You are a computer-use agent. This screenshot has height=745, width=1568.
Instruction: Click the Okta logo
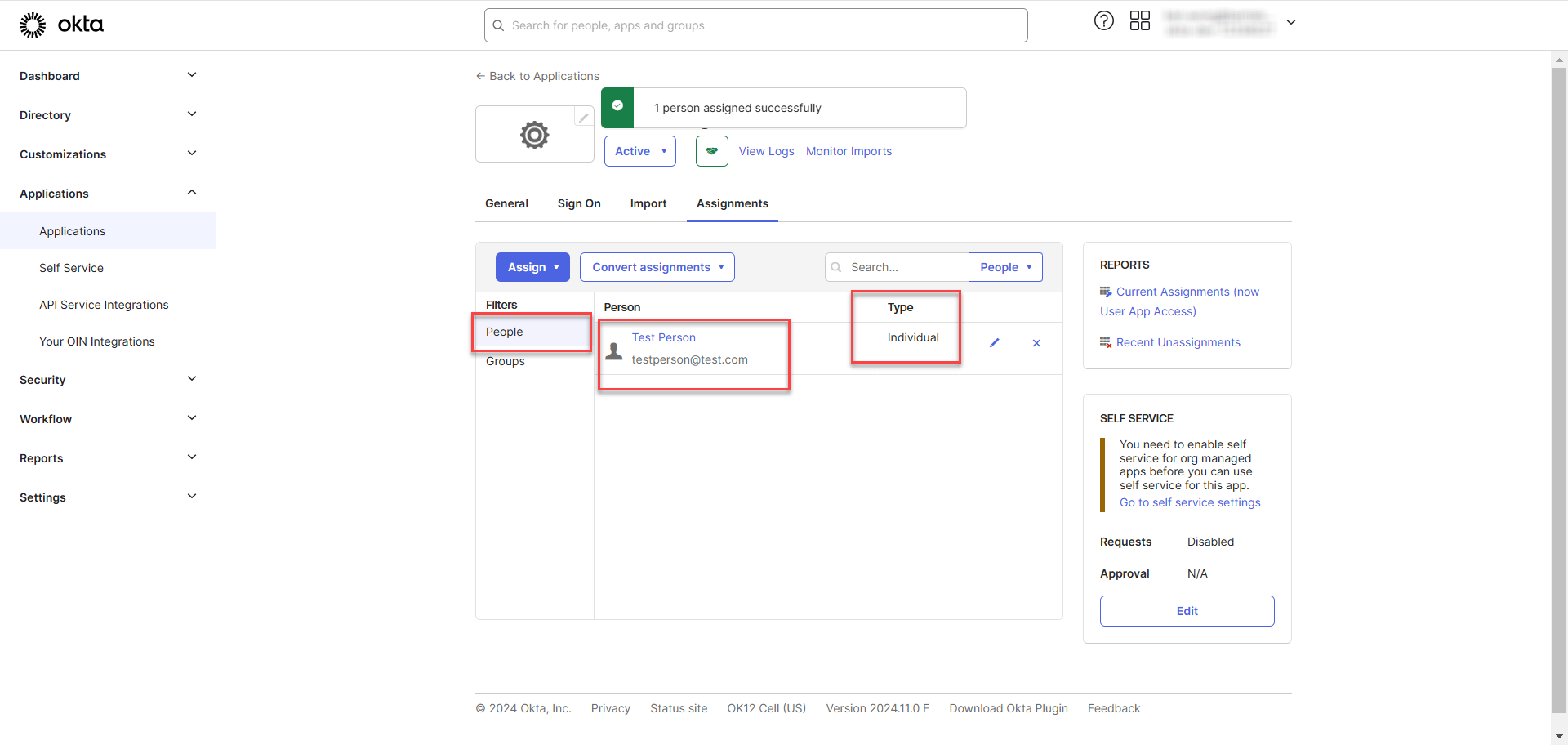[x=62, y=25]
